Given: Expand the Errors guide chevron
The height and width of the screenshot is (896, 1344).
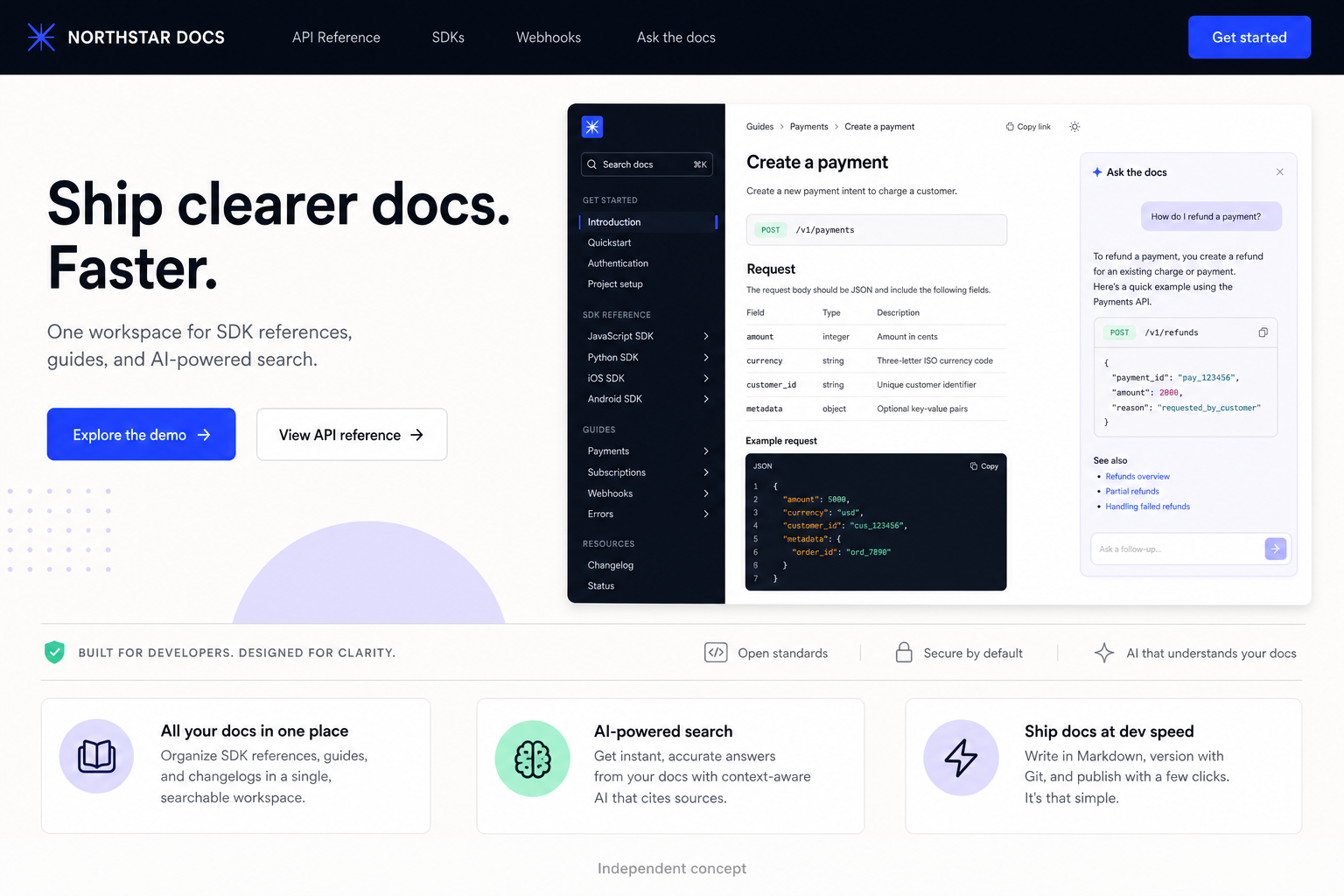Looking at the screenshot, I should pos(706,514).
